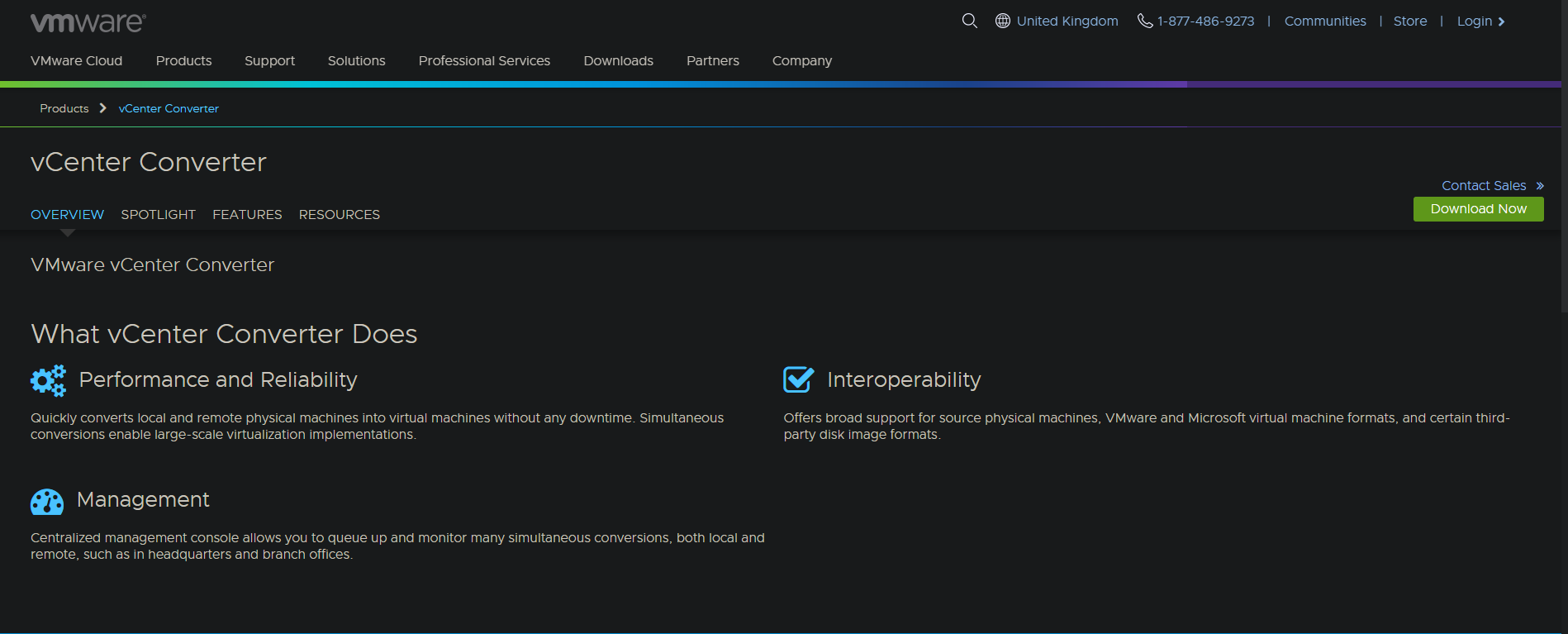The image size is (1568, 634).
Task: Click the What vCenter Converter Does heading
Action: pyautogui.click(x=224, y=334)
